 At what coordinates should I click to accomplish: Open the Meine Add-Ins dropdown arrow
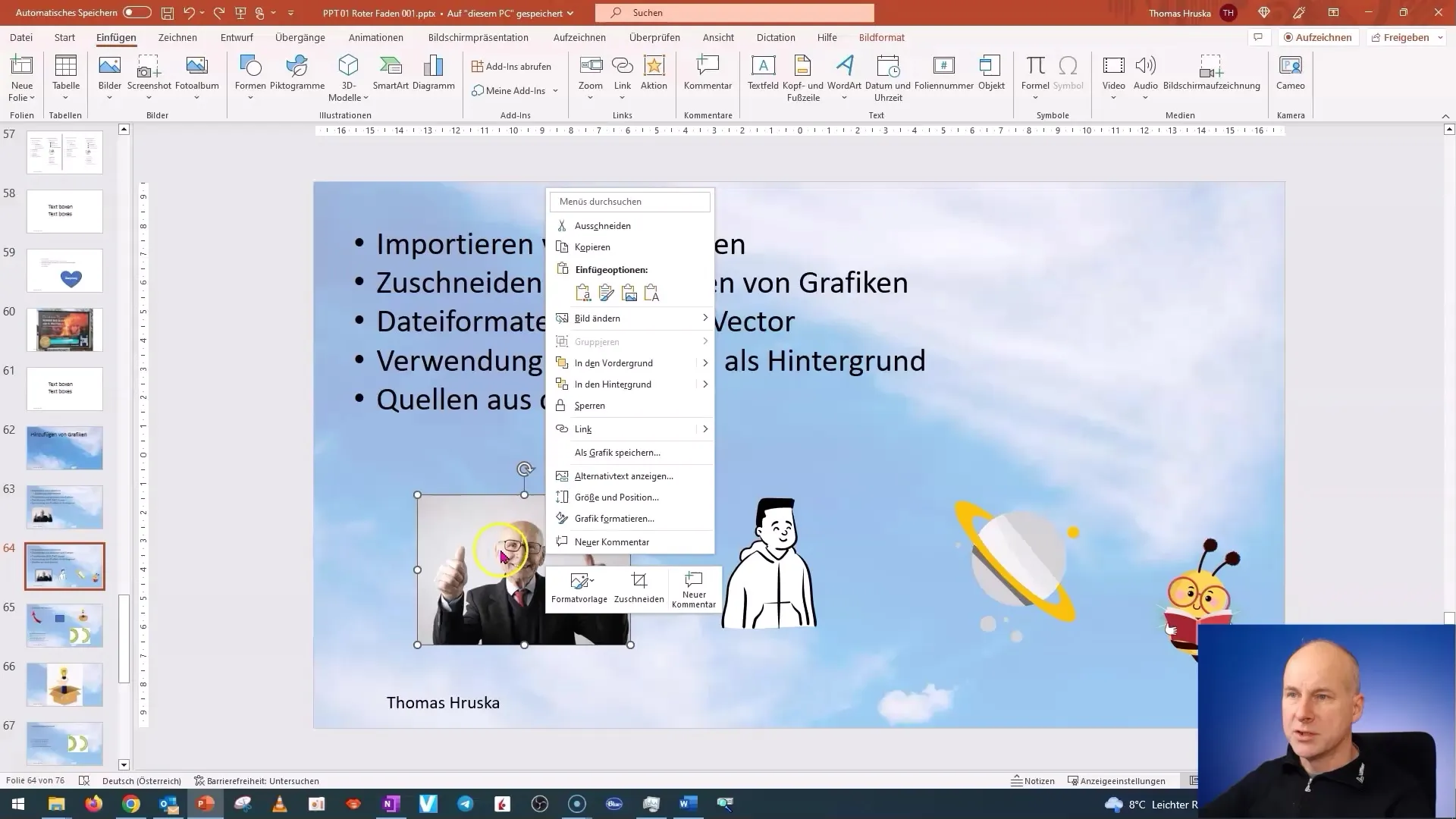(555, 90)
